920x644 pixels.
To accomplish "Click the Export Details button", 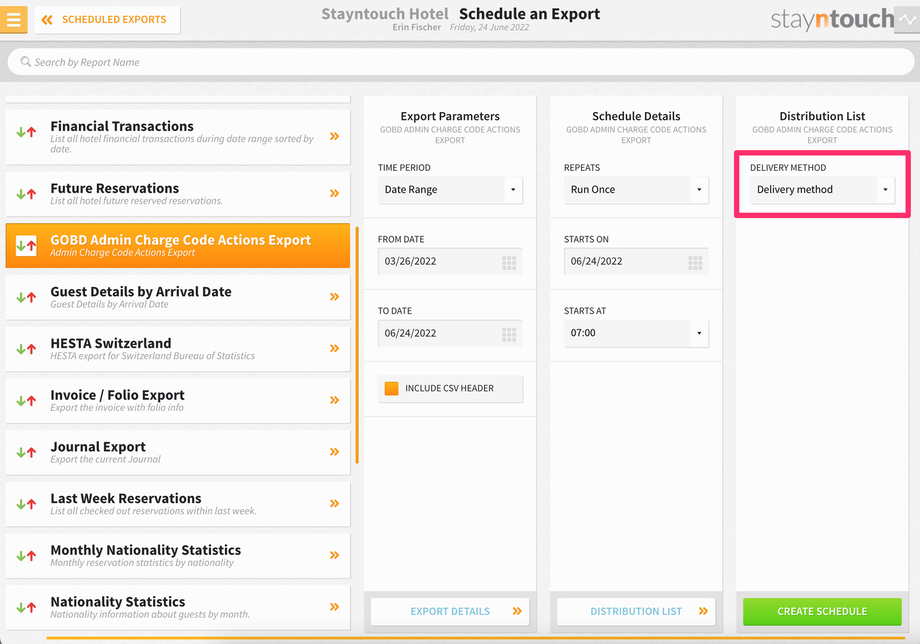I will 450,611.
